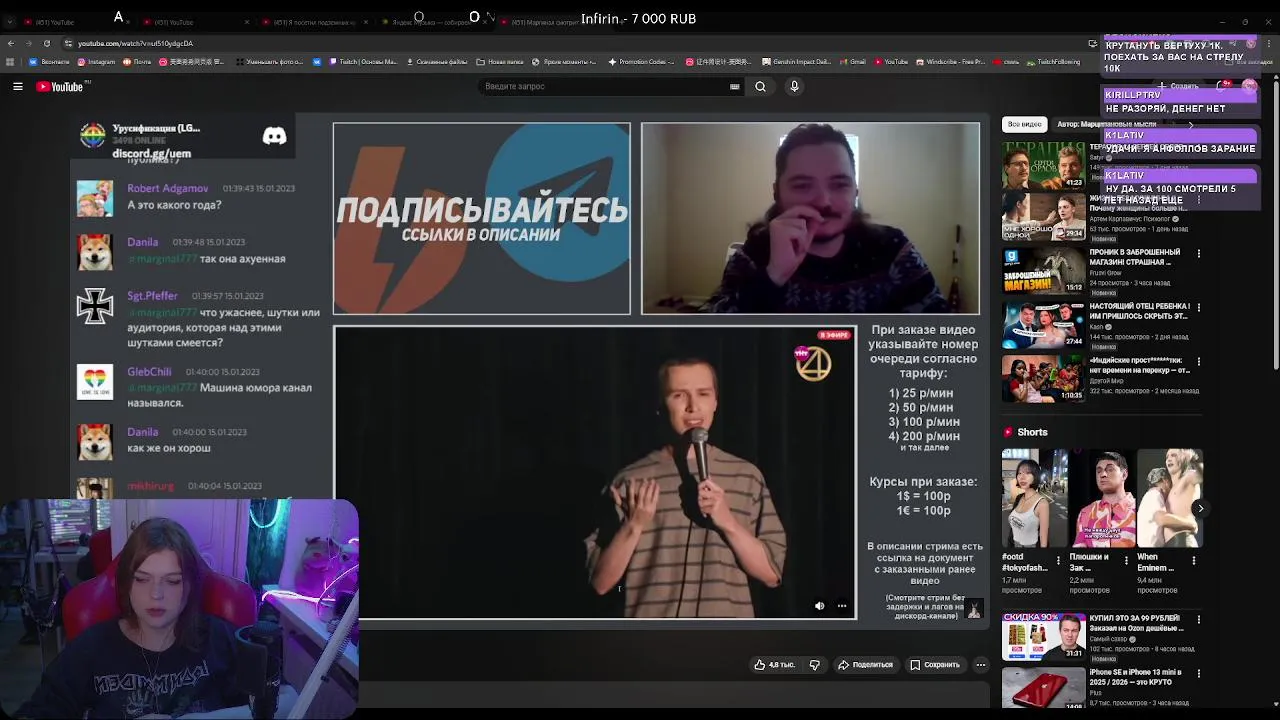Go to the YouTube home logo
1280x720 pixels.
tap(61, 87)
